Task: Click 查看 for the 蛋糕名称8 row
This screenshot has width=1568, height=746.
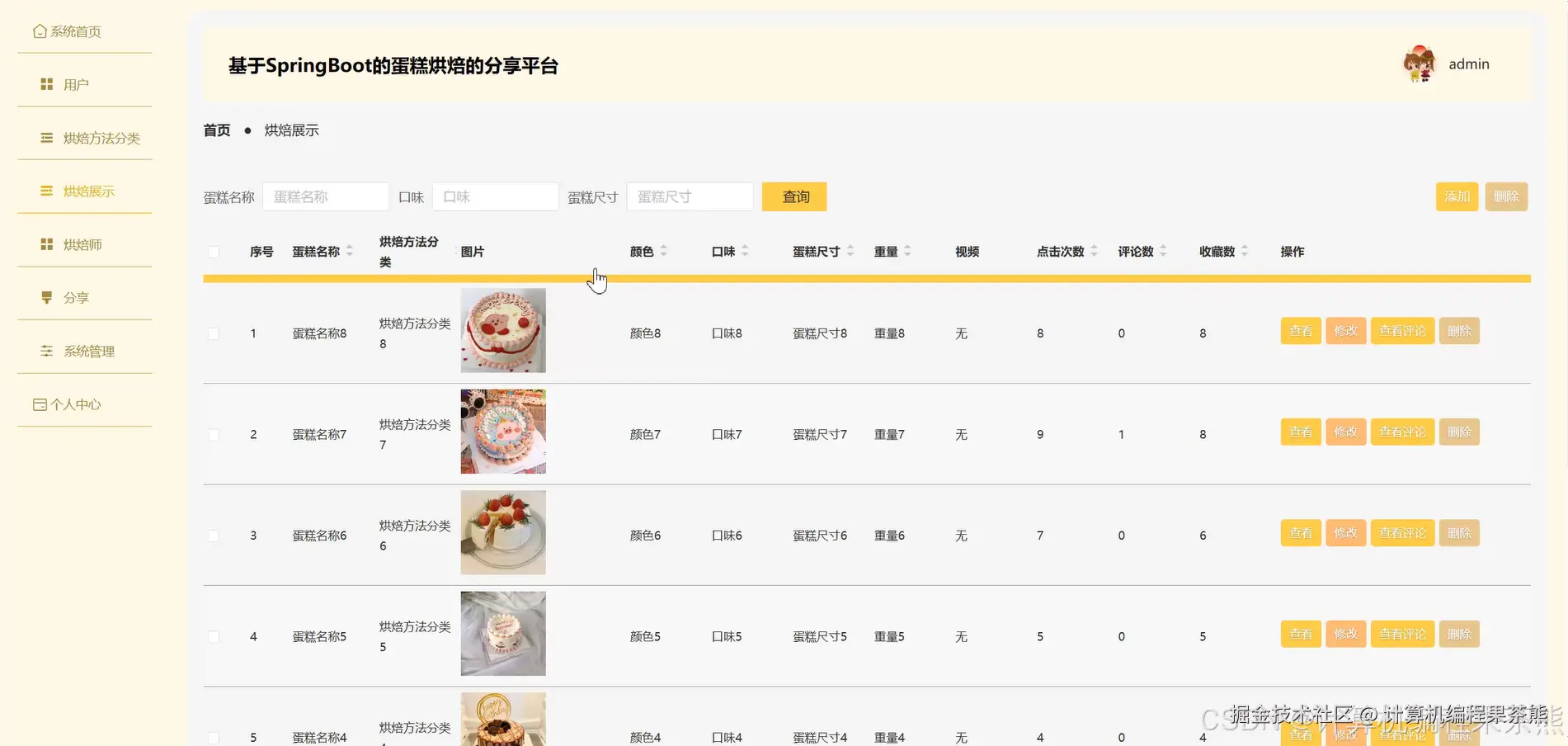Action: click(1301, 331)
